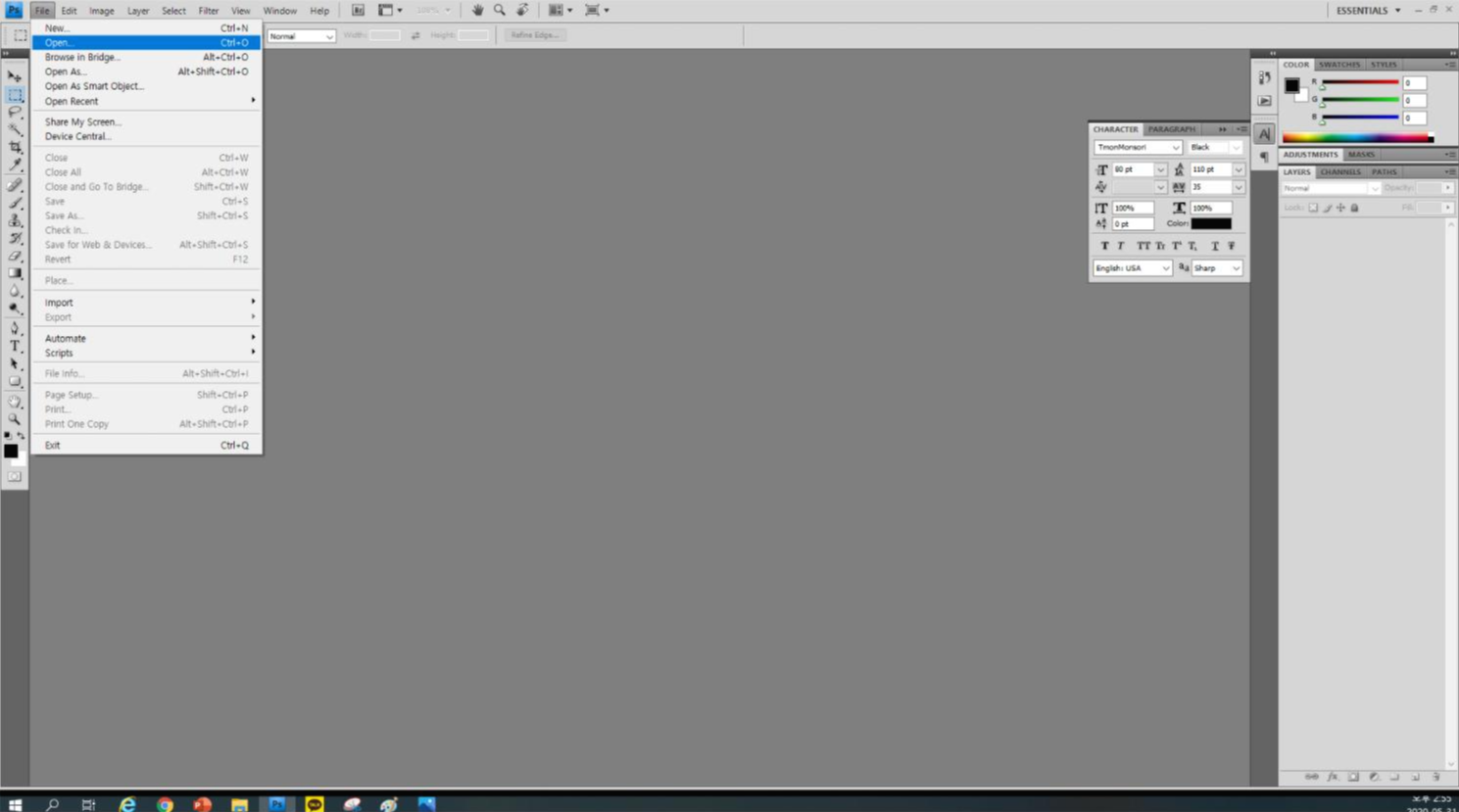Select the Horizontal Type tool
This screenshot has width=1459, height=812.
[15, 346]
